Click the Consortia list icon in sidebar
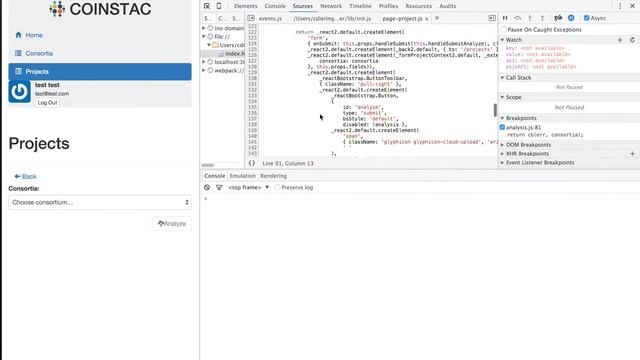 click(18, 53)
